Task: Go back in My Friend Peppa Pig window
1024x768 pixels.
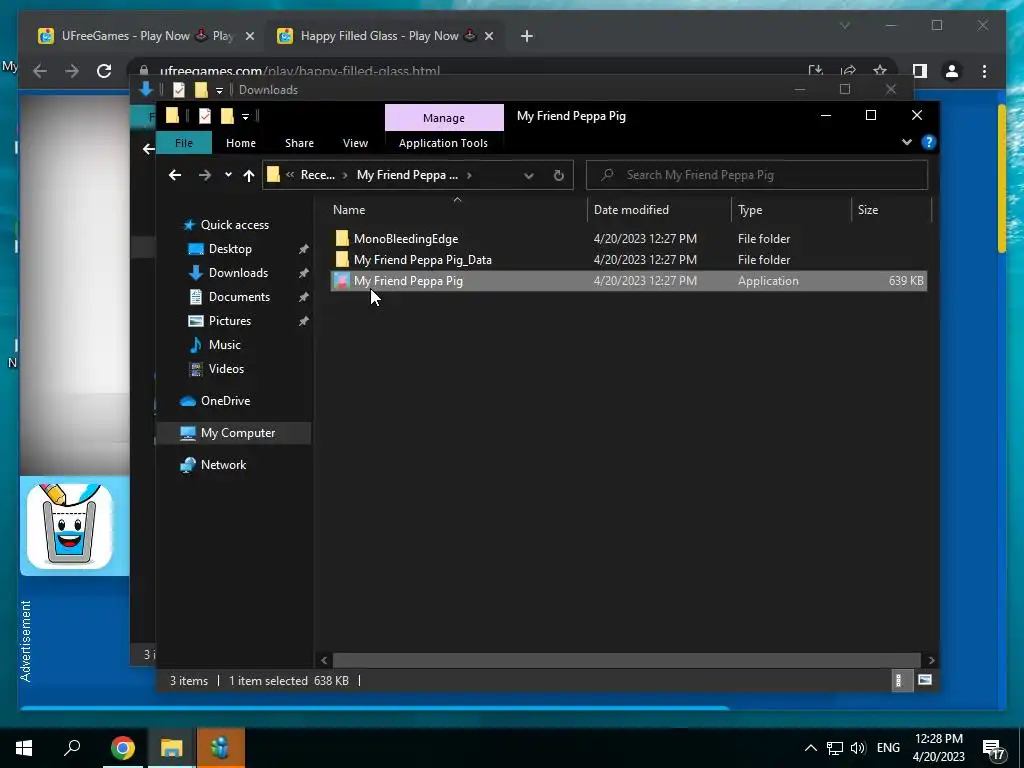Action: click(174, 175)
